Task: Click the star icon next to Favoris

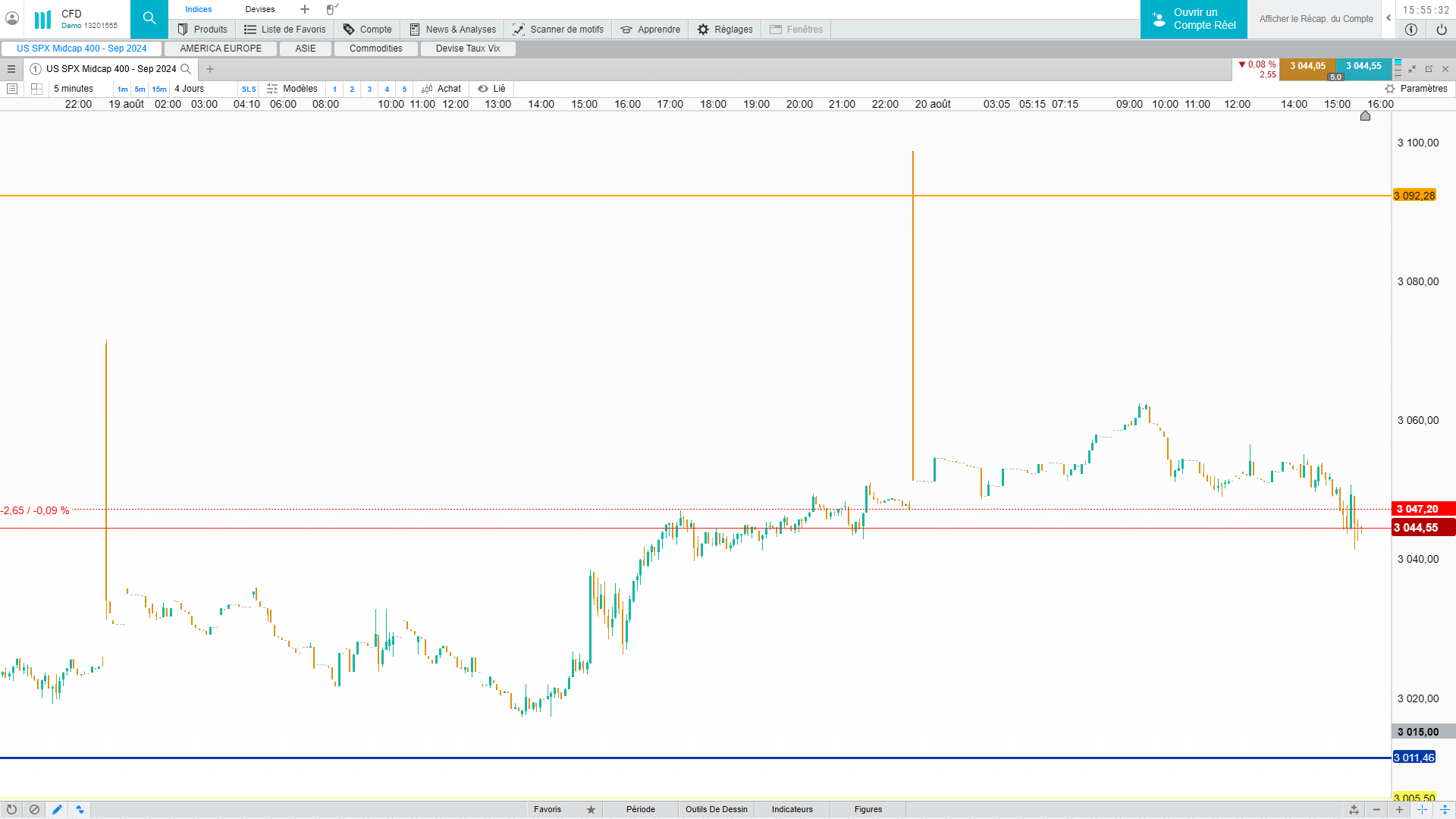Action: pos(591,809)
